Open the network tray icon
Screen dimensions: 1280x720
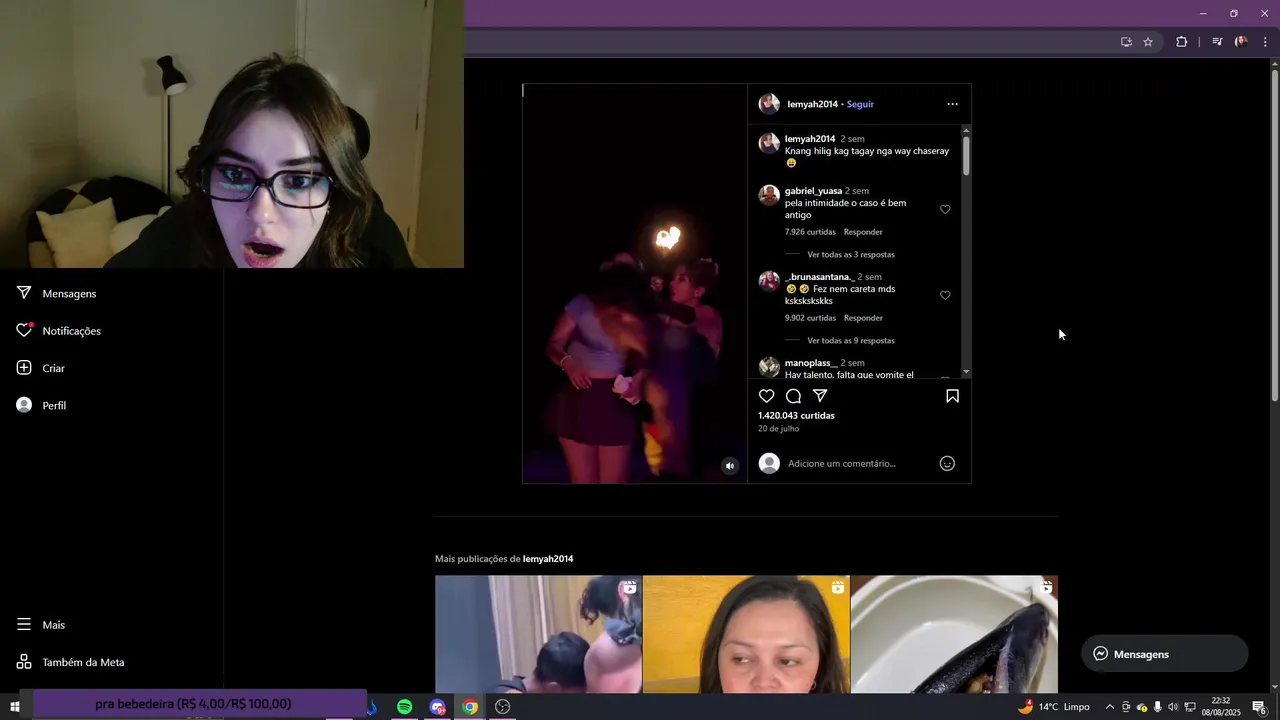coord(1190,707)
